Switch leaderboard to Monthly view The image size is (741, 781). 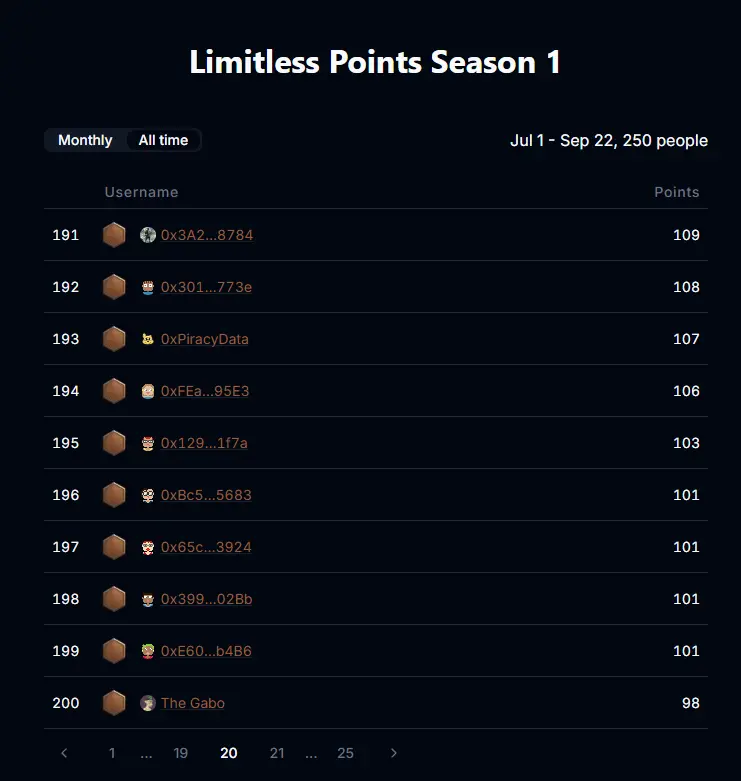point(85,140)
